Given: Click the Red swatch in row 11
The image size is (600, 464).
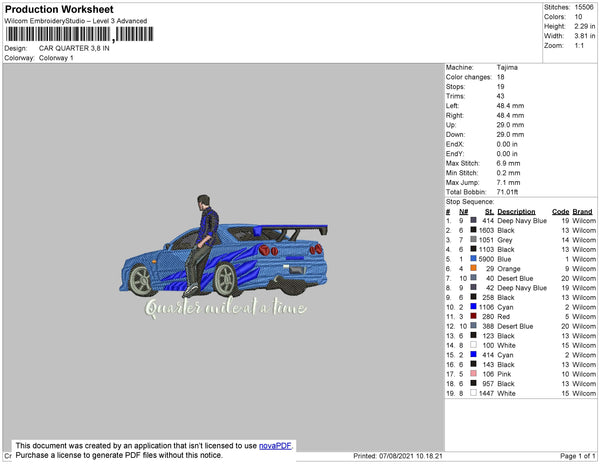Looking at the screenshot, I should pos(473,316).
